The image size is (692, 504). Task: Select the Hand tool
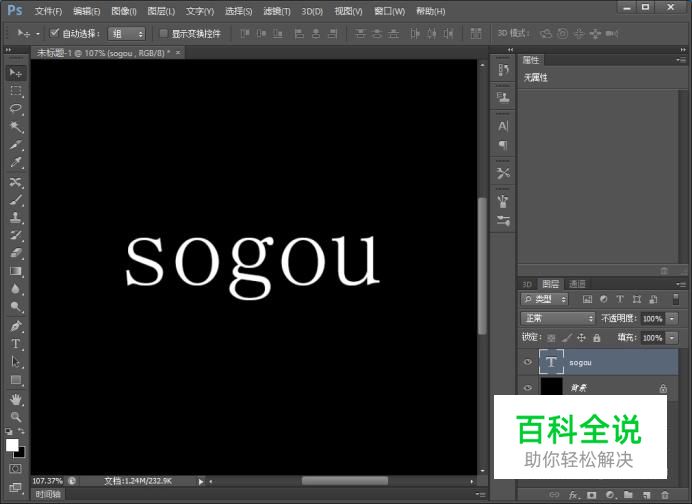15,399
